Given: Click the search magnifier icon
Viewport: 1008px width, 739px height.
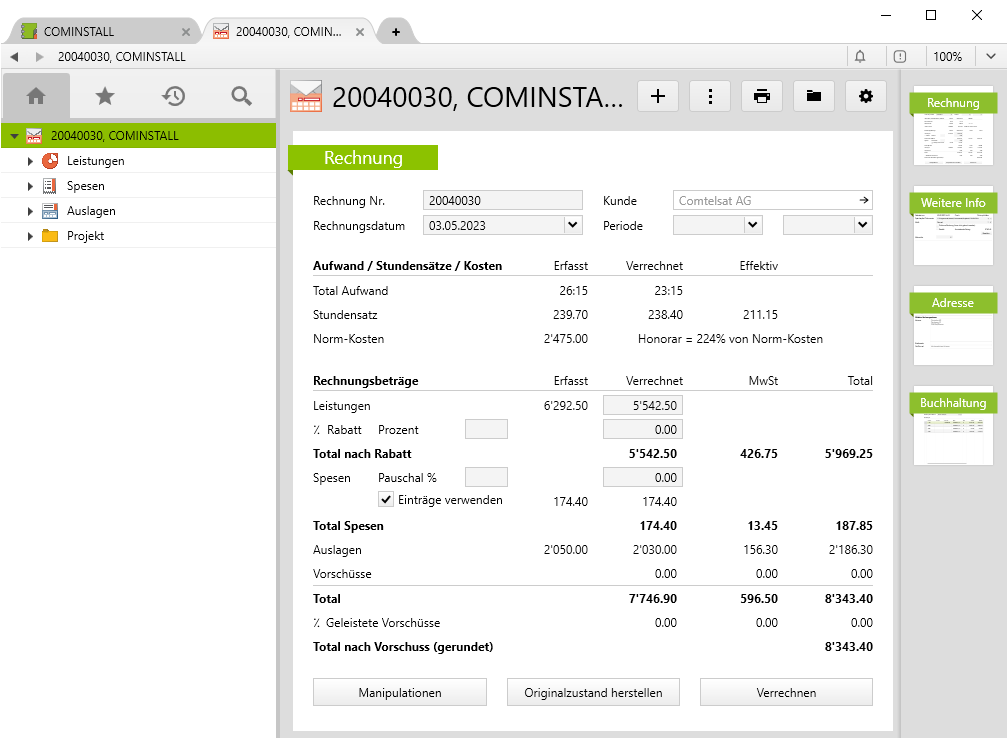Looking at the screenshot, I should 241,96.
